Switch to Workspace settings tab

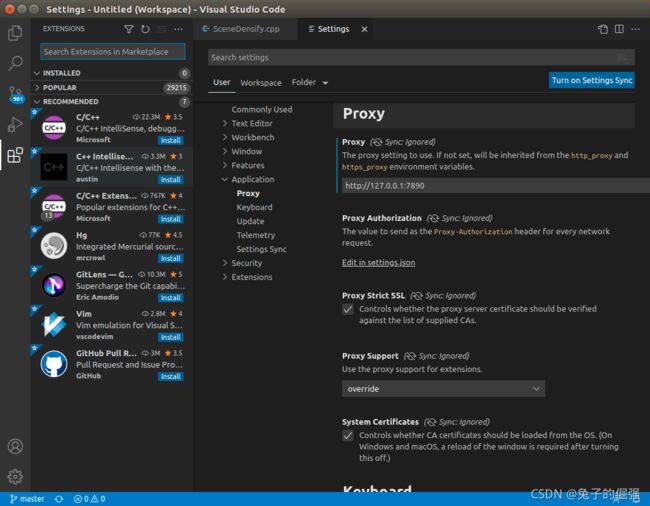pos(261,83)
